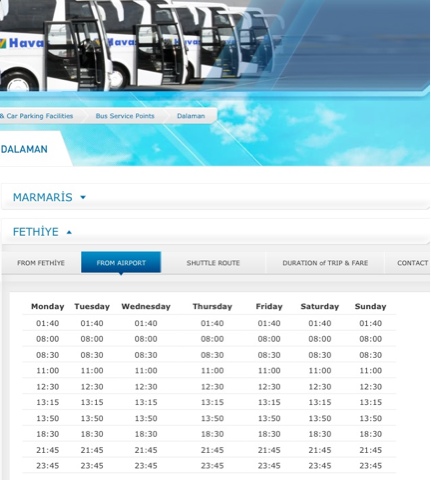Click the DALAMAN page heading
The width and height of the screenshot is (431, 480).
pyautogui.click(x=24, y=149)
